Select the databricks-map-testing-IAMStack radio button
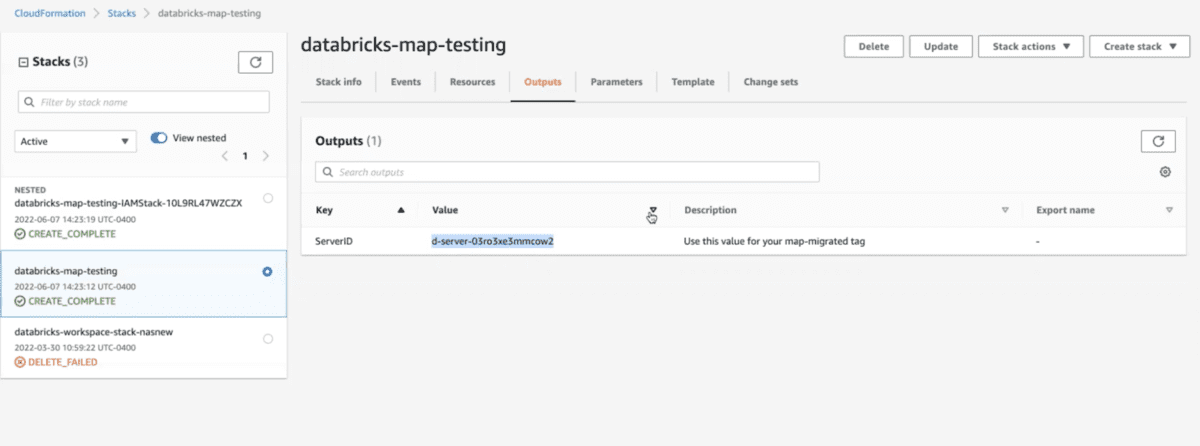This screenshot has height=446, width=1200. tap(267, 198)
